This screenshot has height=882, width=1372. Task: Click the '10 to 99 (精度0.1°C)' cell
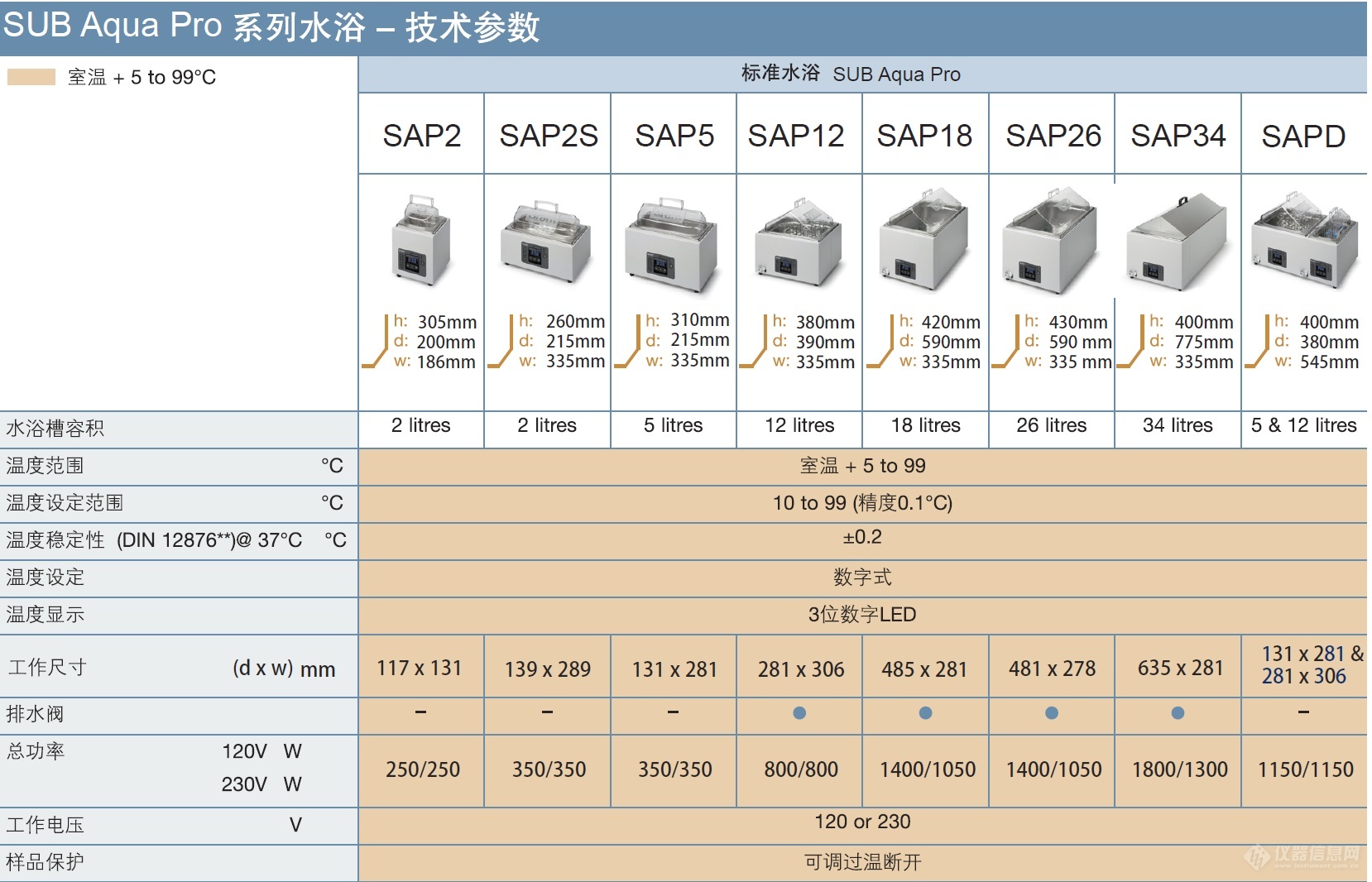(x=862, y=503)
